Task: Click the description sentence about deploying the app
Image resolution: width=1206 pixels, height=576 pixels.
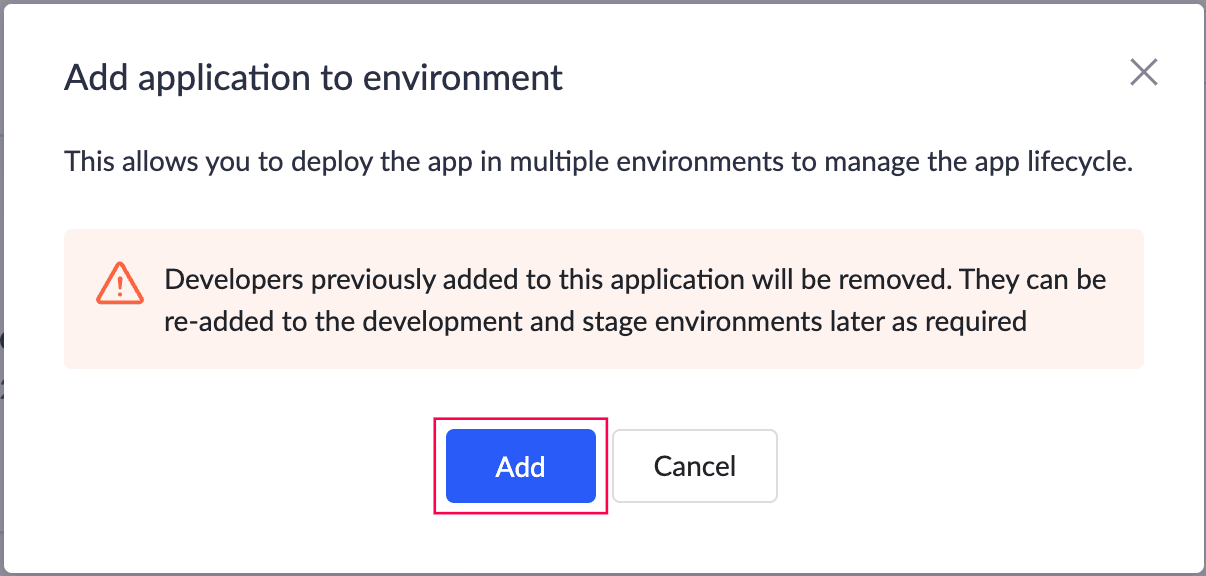Action: [598, 162]
